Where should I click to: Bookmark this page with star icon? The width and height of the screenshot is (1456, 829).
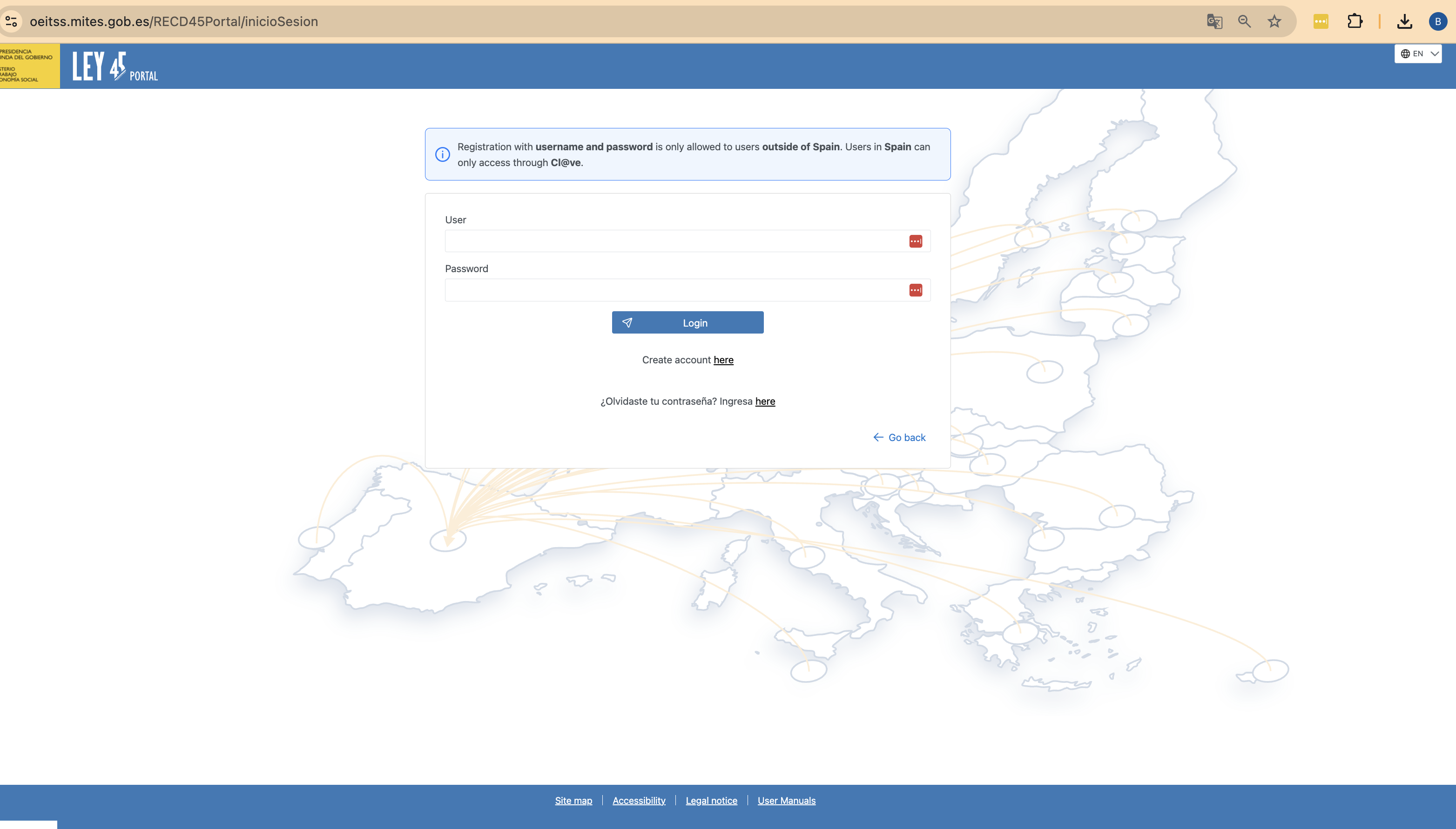tap(1274, 22)
